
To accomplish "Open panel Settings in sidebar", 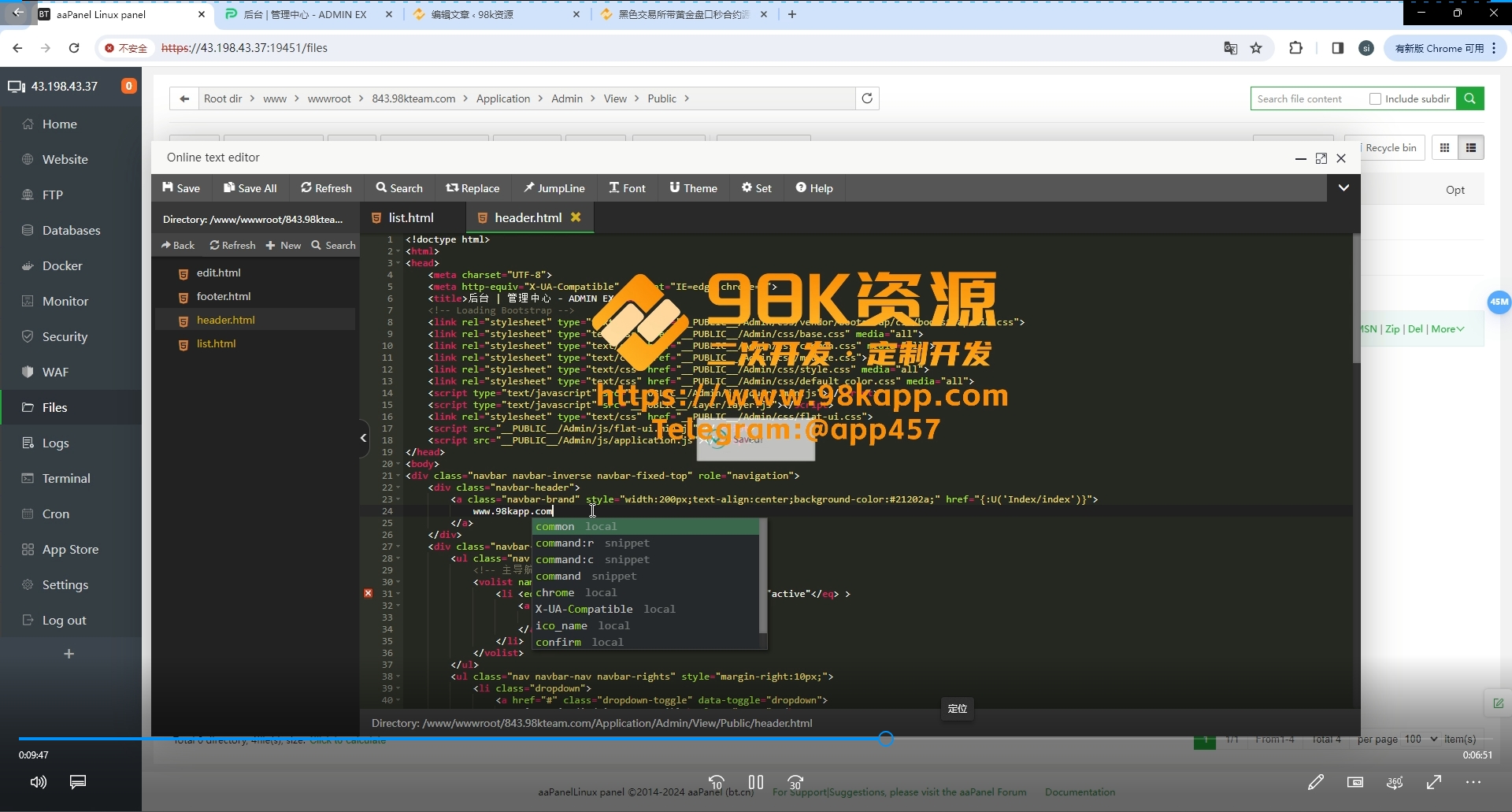I will 65,584.
